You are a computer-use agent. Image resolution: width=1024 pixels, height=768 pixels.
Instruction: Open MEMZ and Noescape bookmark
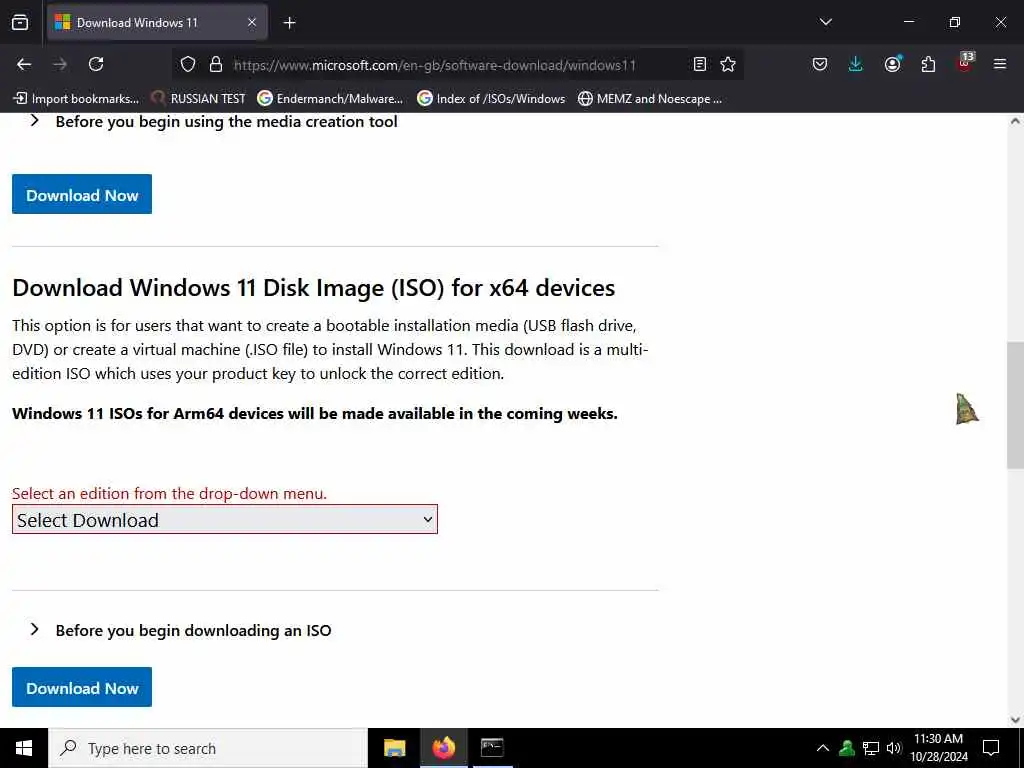(x=650, y=99)
